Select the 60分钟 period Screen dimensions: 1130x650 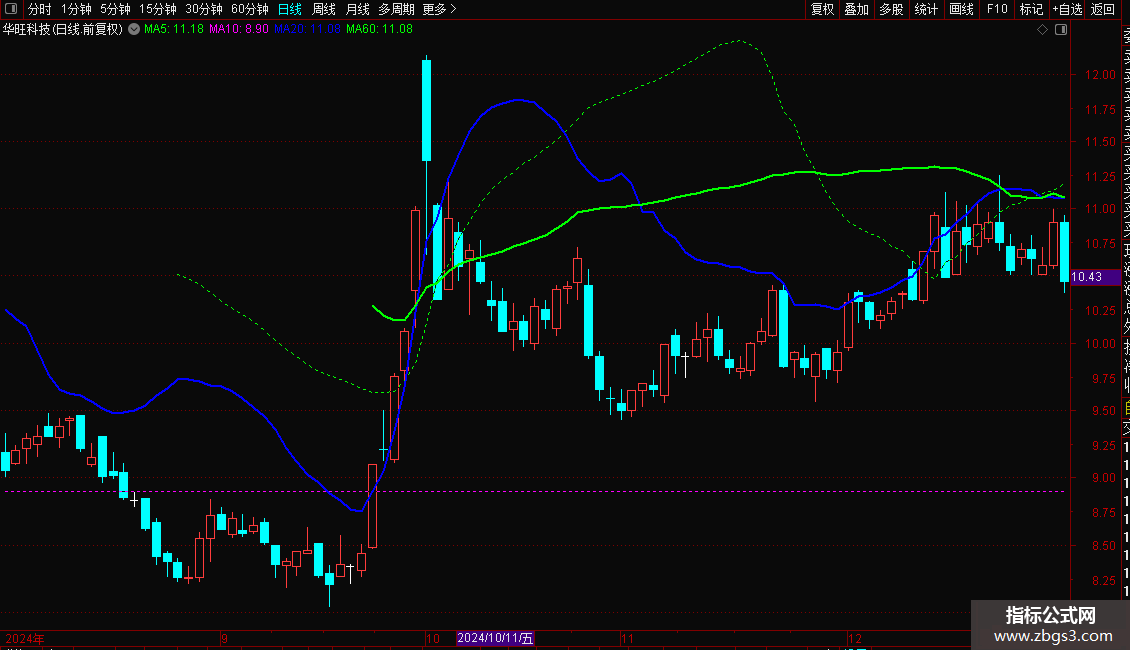249,9
